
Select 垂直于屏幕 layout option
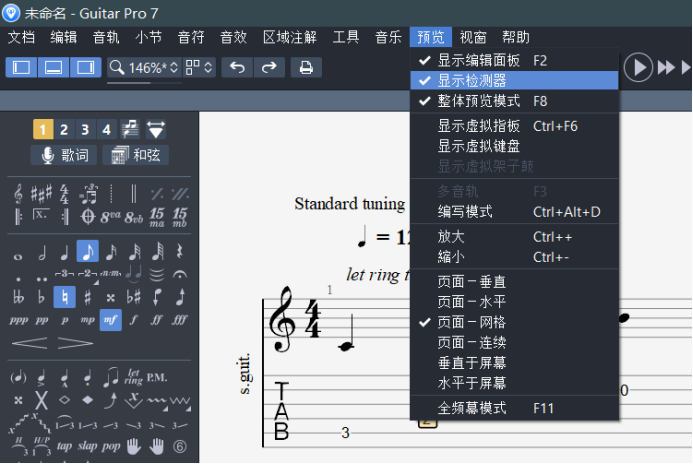tap(514, 363)
